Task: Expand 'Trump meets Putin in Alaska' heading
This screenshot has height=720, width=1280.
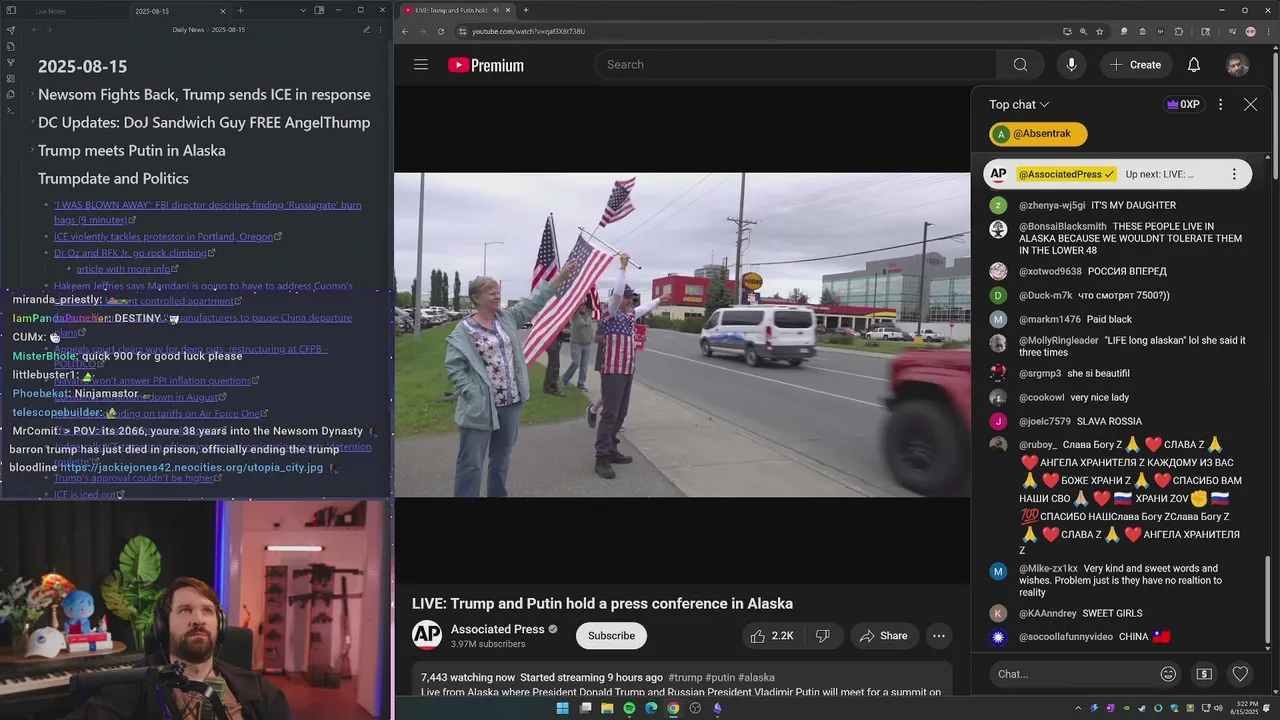Action: point(33,151)
